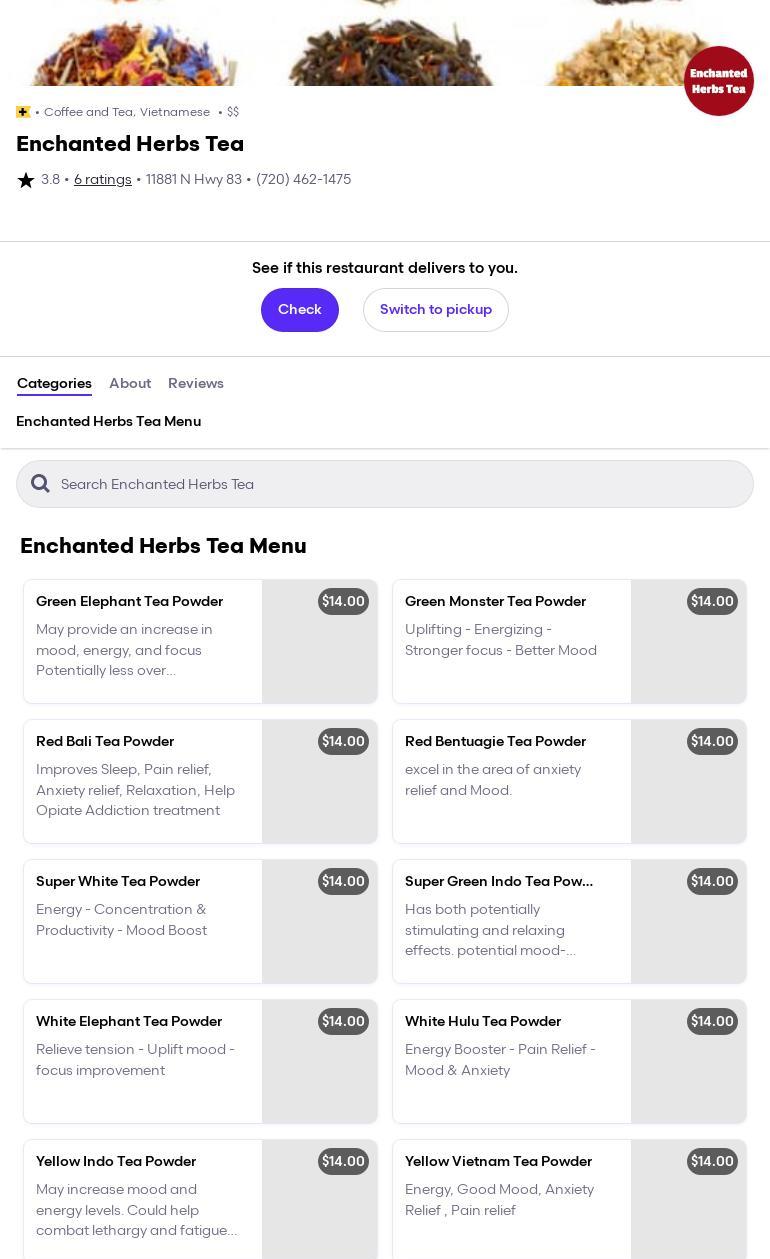Click the yellow badge icon beside Coffee and Tea

tap(23, 112)
